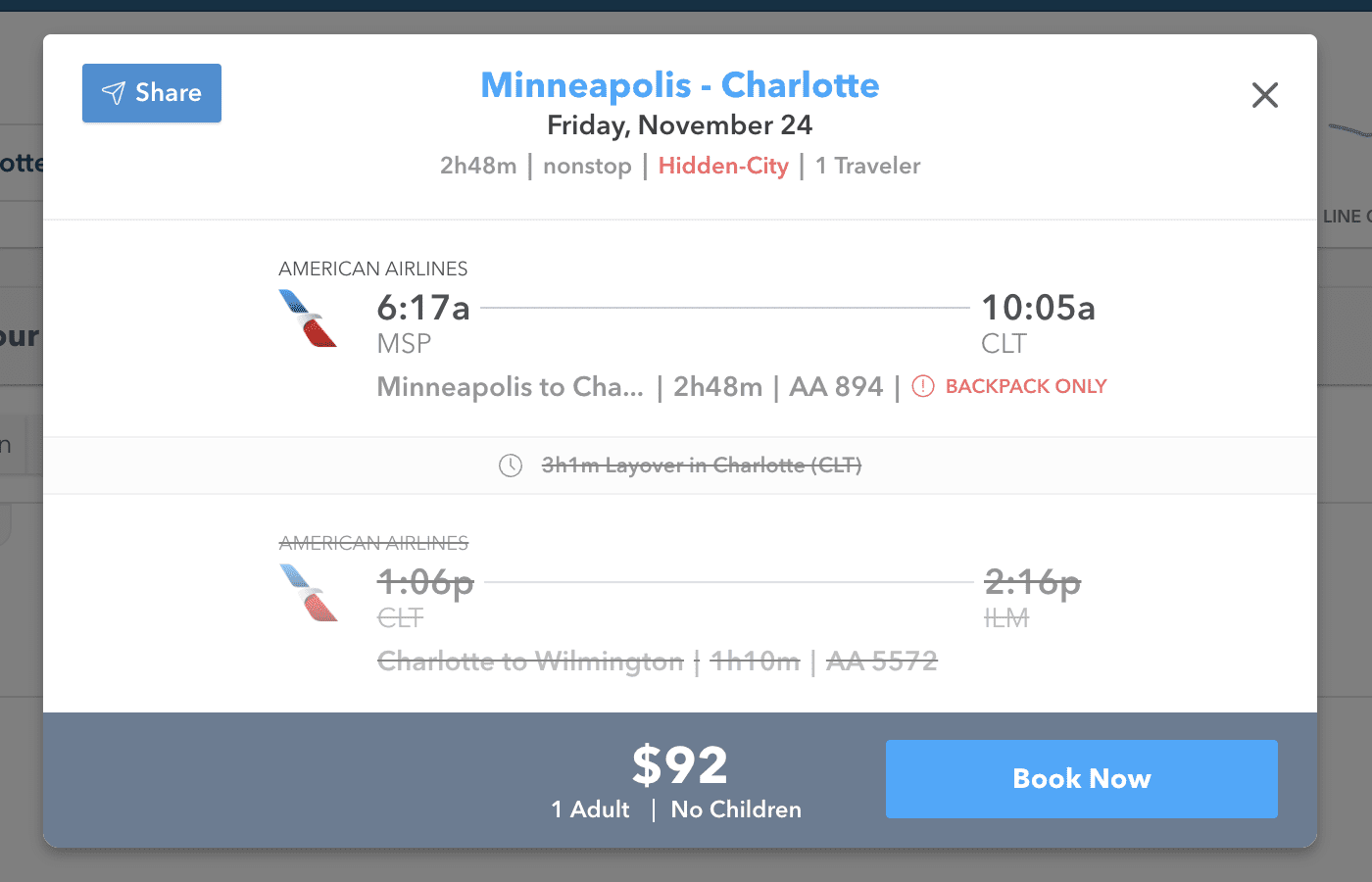Click the Friday, November 24 date text
The height and width of the screenshot is (882, 1372).
681,124
